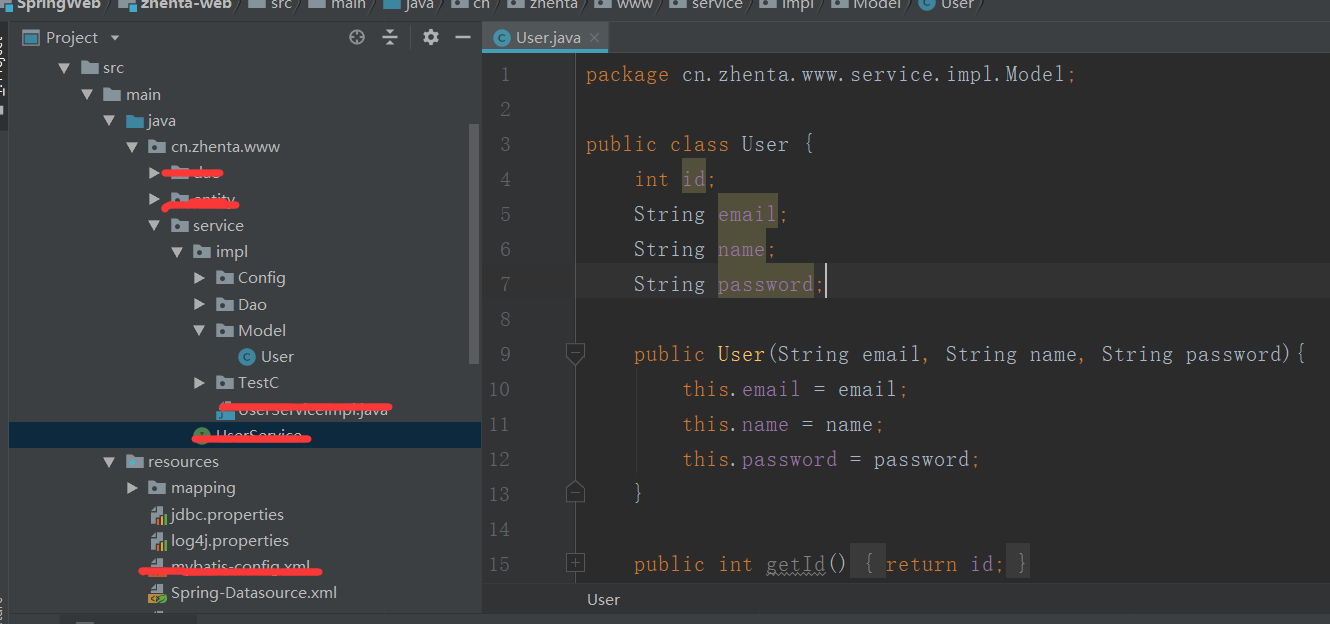Image resolution: width=1330 pixels, height=624 pixels.
Task: Click the log4j.properties file icon
Action: 157,541
